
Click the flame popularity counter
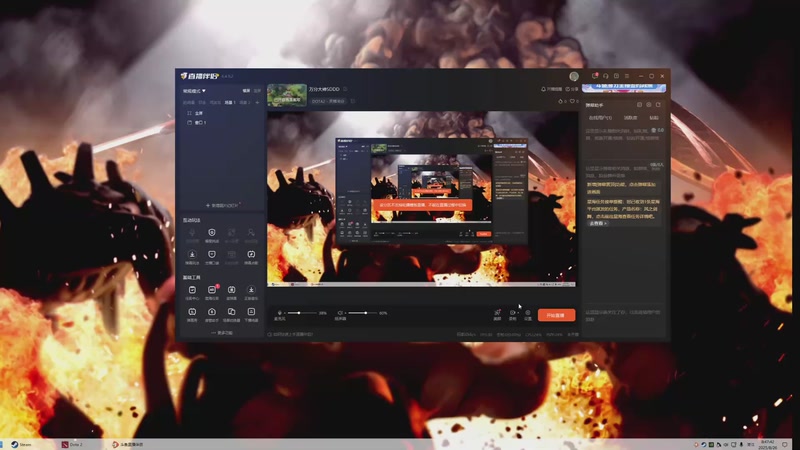[x=563, y=102]
